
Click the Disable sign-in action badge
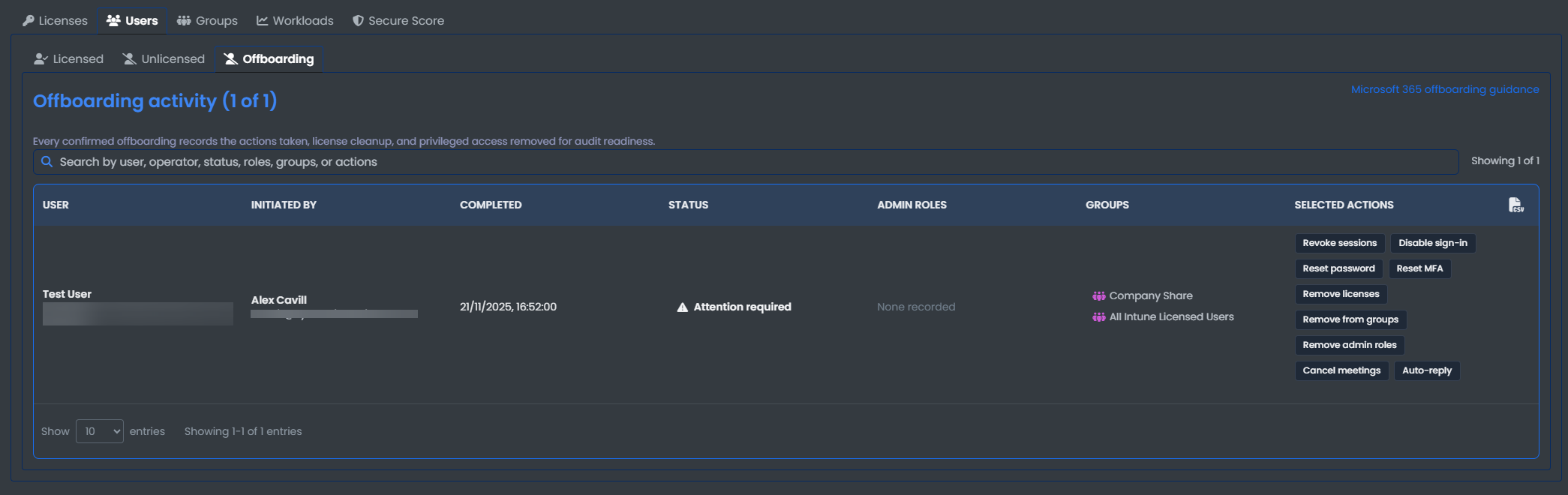pos(1433,243)
